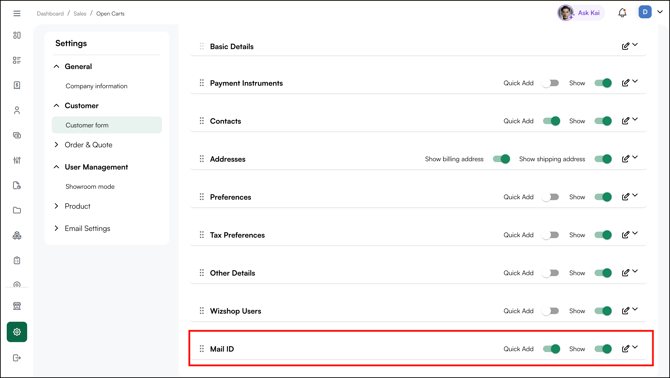Open the hamburger menu icon

(17, 13)
